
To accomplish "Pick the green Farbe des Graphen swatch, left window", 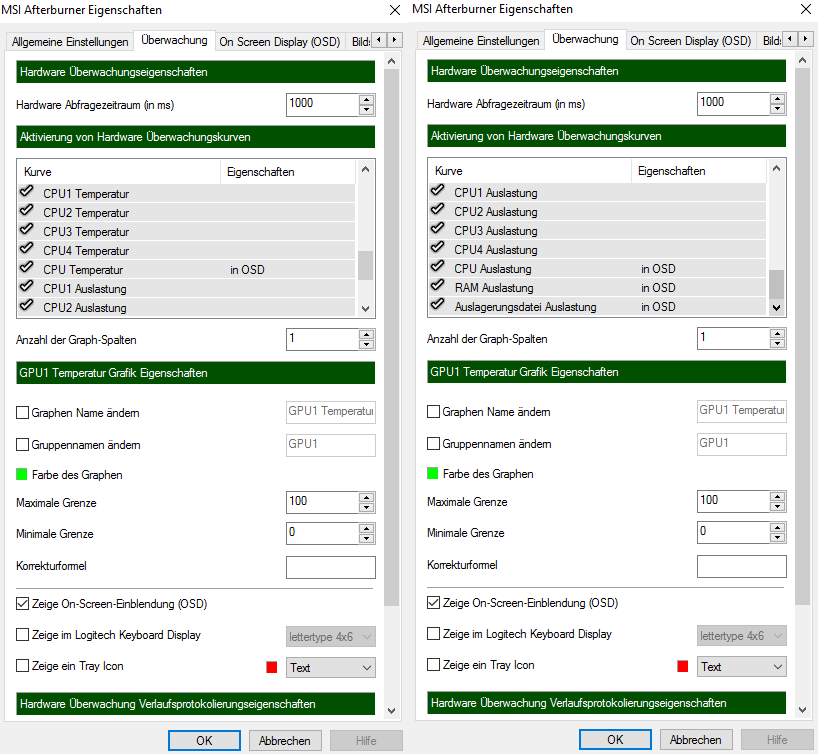I will (22, 474).
